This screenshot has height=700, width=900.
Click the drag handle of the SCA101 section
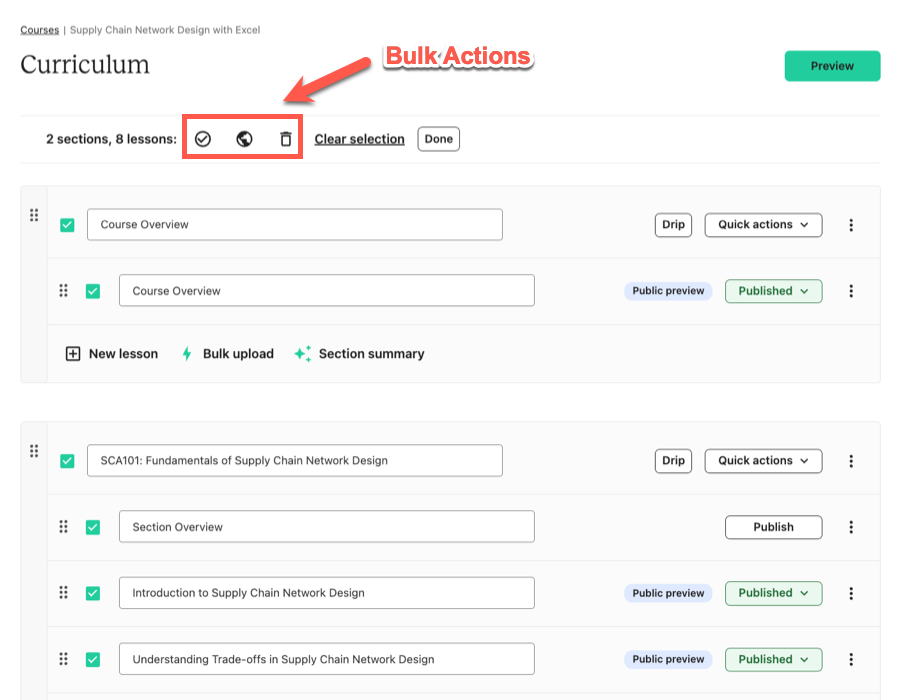point(34,451)
